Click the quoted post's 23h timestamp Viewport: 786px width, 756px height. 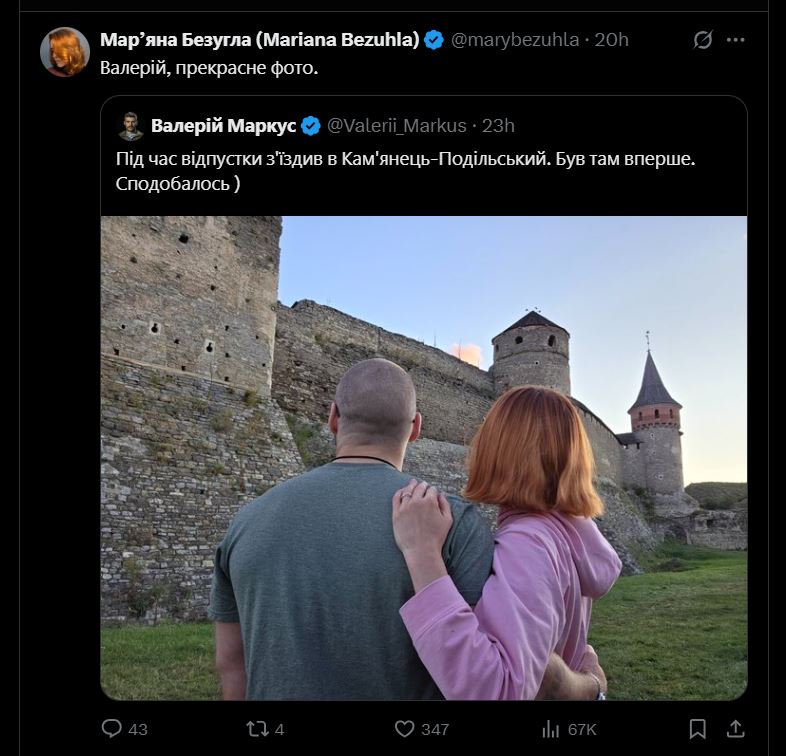pos(498,125)
